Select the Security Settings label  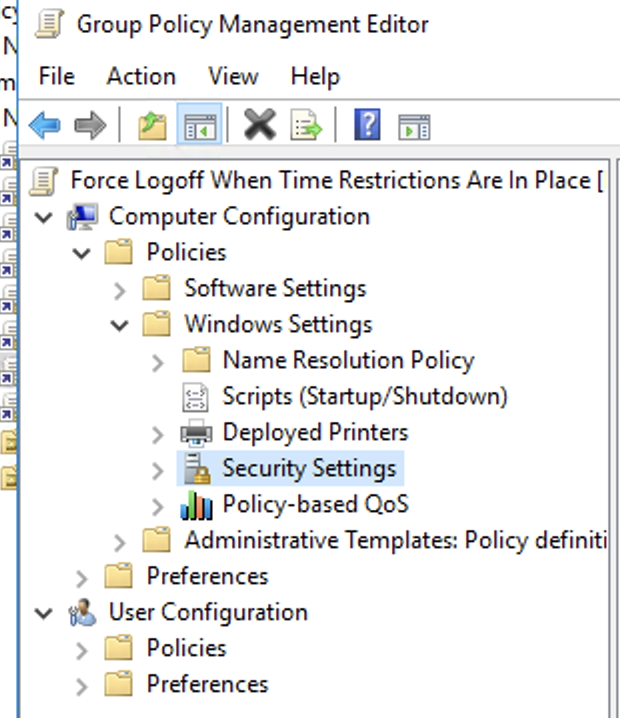pyautogui.click(x=309, y=468)
